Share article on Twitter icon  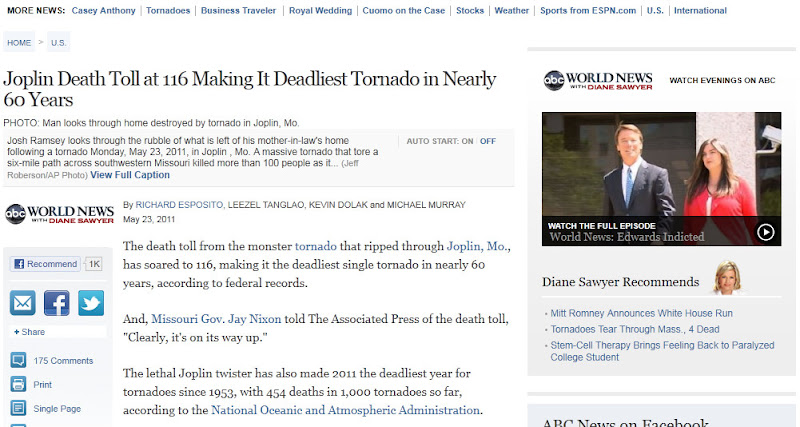point(91,303)
